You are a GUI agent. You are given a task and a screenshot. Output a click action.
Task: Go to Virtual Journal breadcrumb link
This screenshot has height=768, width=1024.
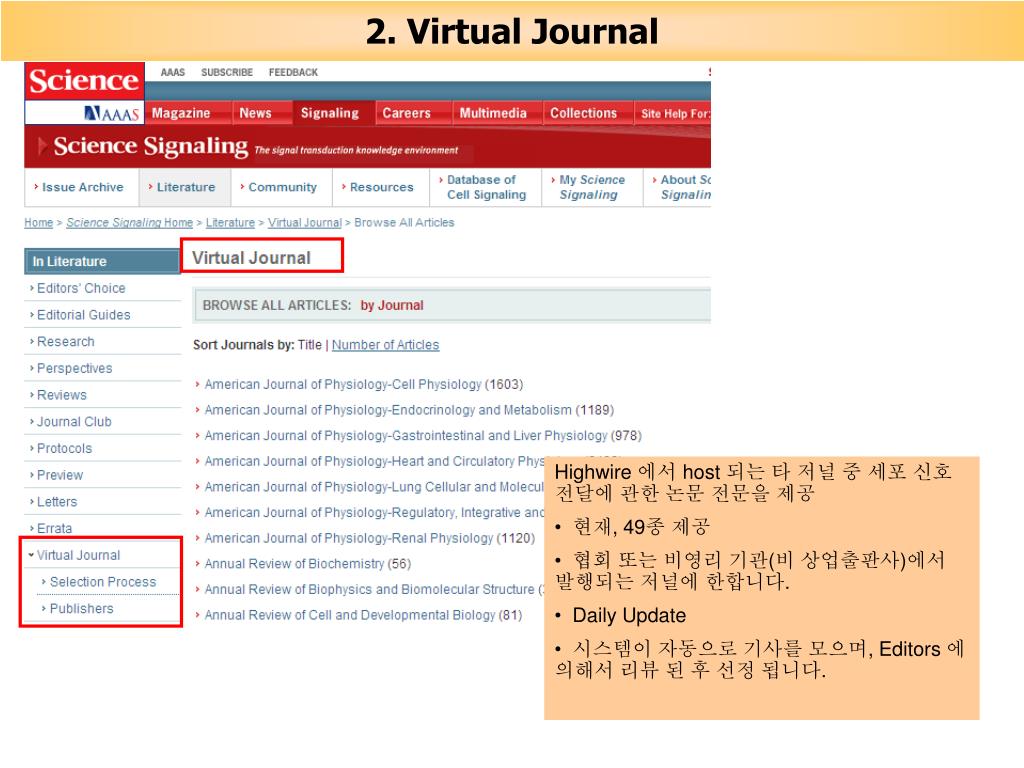305,223
